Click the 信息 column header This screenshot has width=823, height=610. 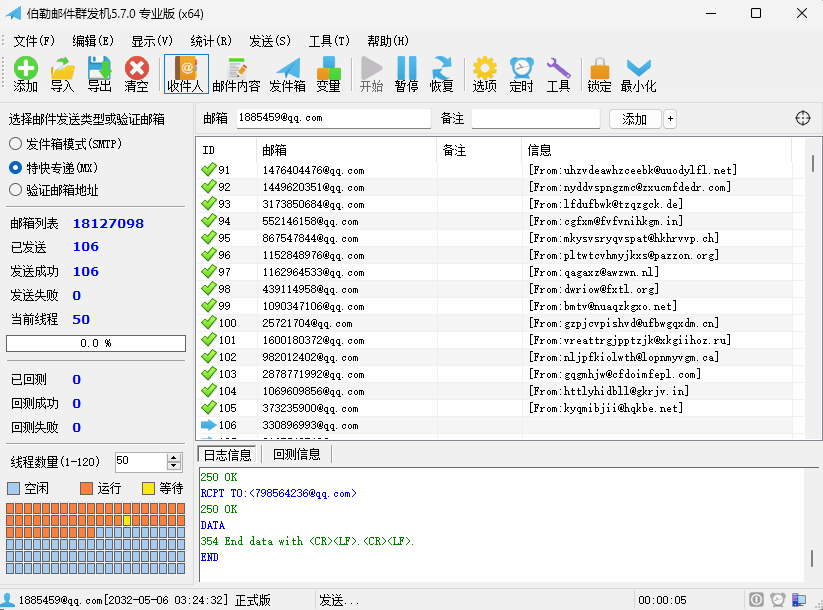[x=657, y=150]
